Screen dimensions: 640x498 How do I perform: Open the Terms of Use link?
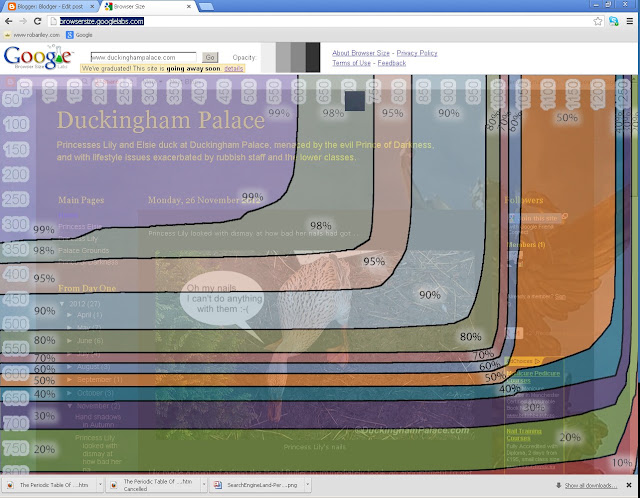pos(351,63)
